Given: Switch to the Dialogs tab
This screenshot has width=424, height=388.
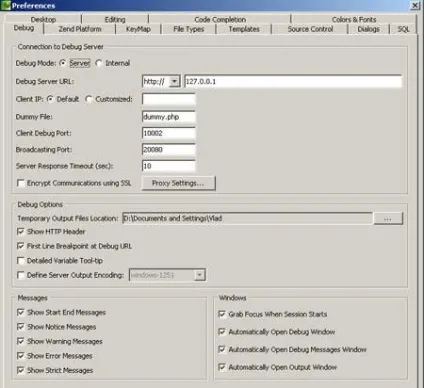Looking at the screenshot, I should pos(368,29).
